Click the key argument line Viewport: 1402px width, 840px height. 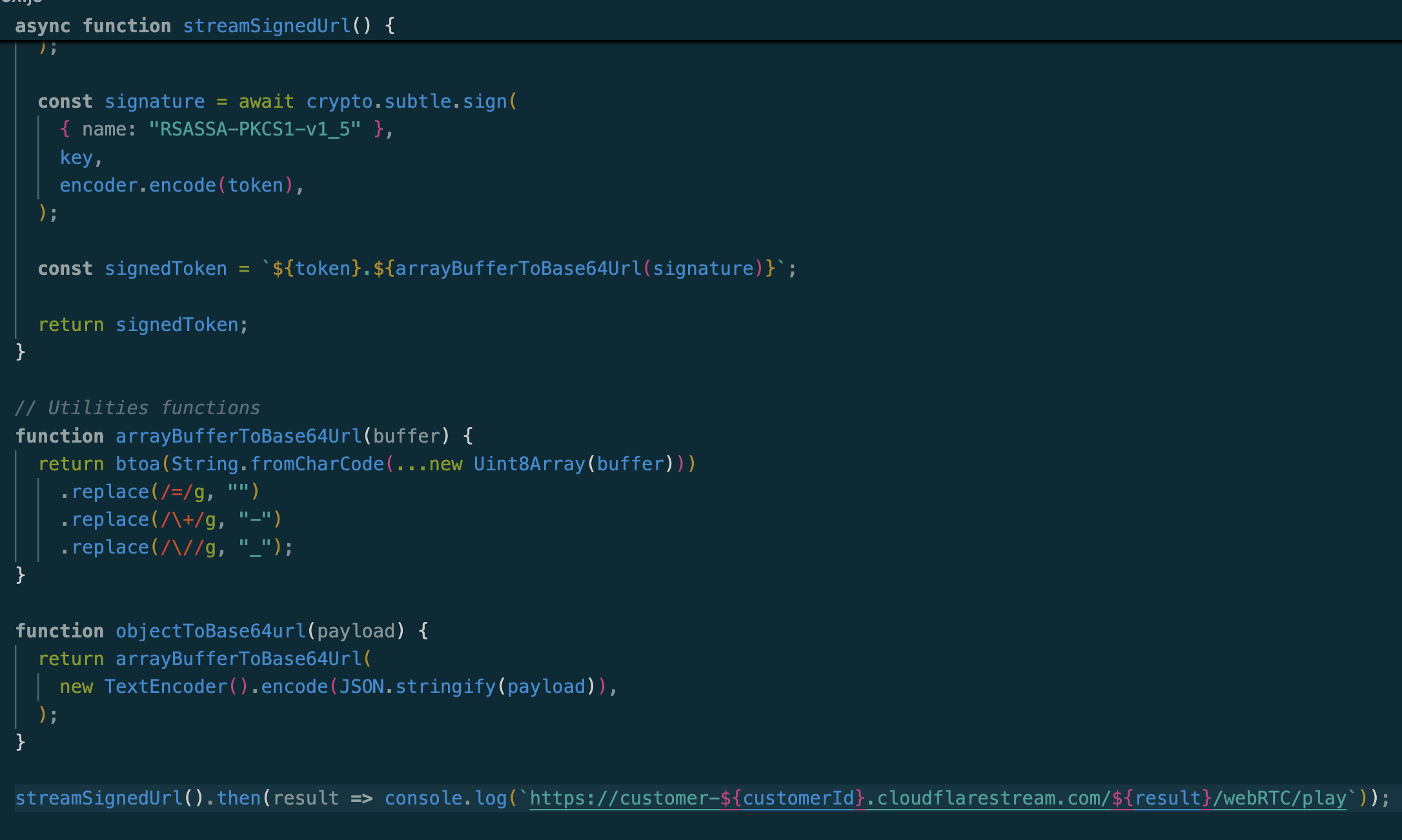coord(76,157)
